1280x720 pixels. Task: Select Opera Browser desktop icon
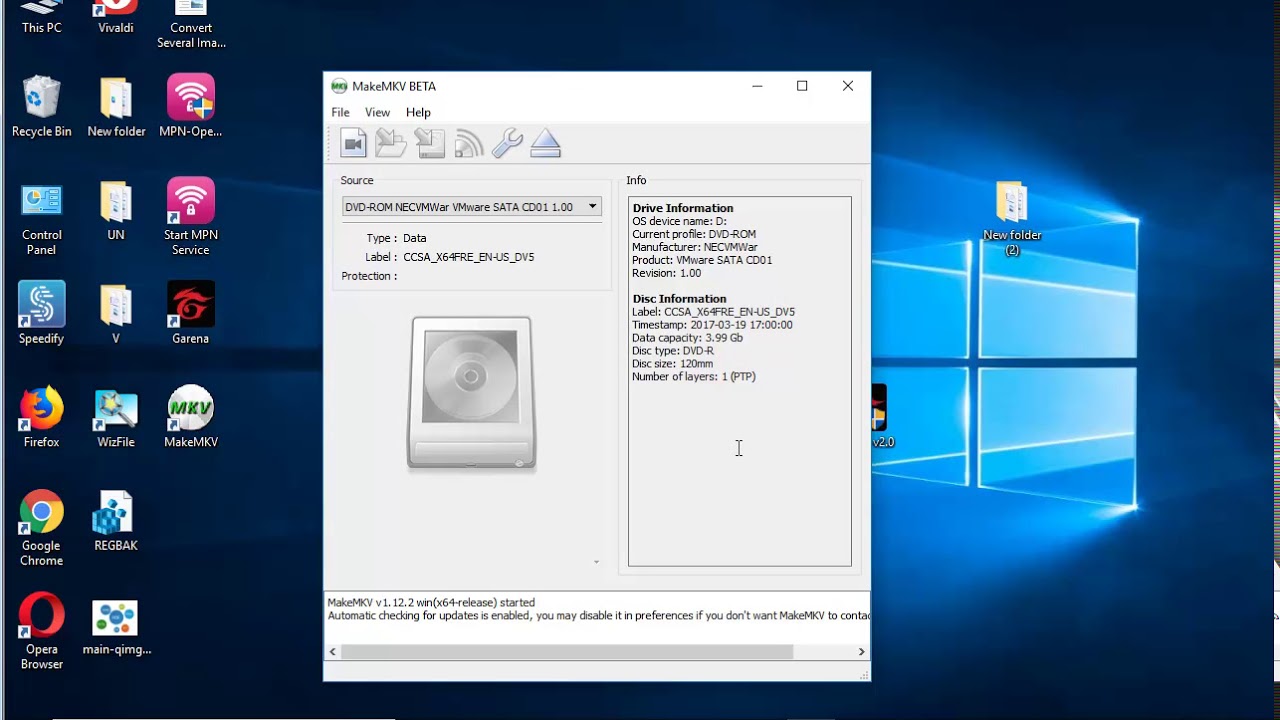42,631
